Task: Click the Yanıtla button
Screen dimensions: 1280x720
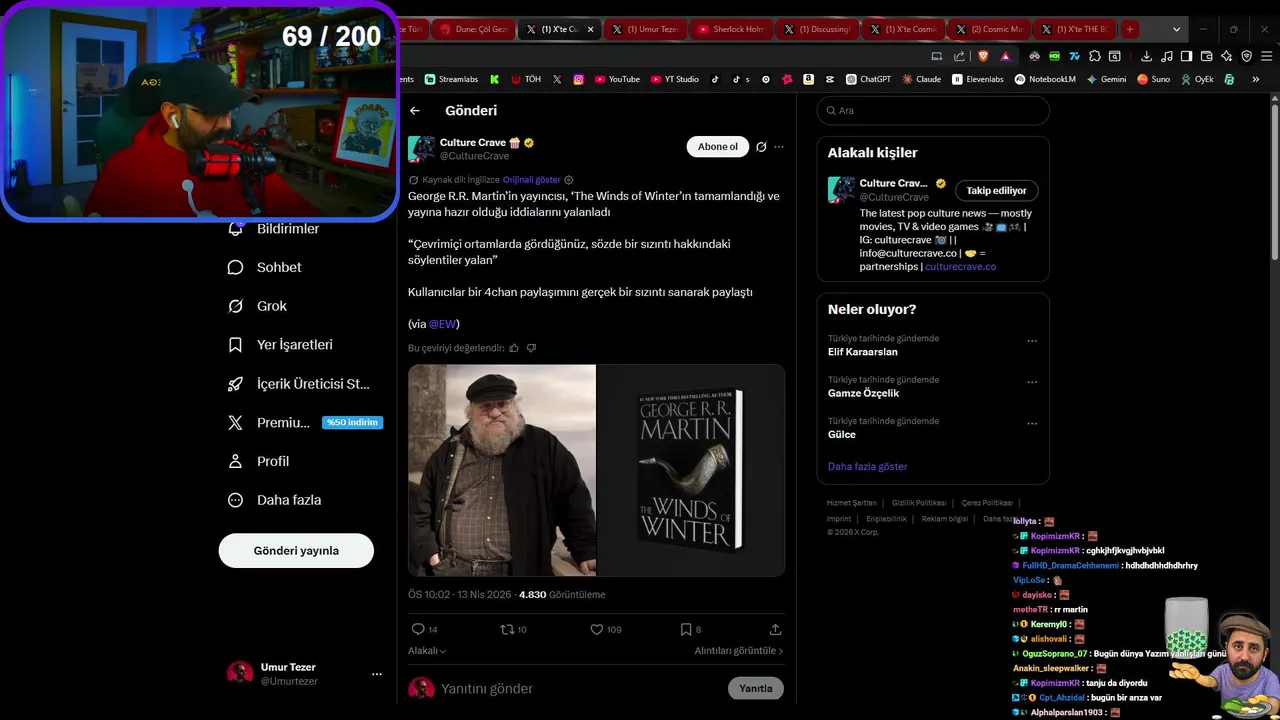Action: tap(756, 689)
